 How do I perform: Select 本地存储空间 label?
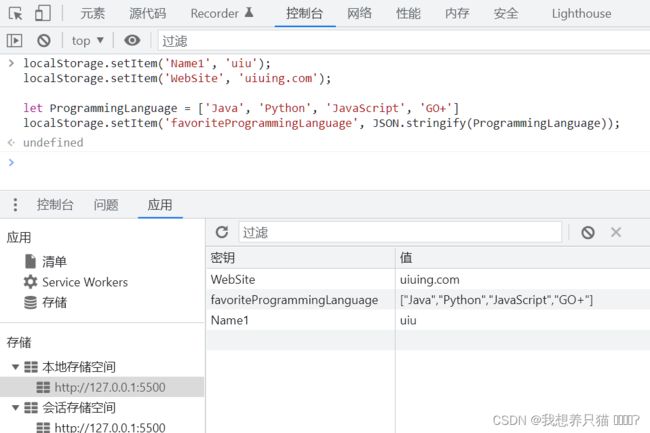pyautogui.click(x=79, y=367)
